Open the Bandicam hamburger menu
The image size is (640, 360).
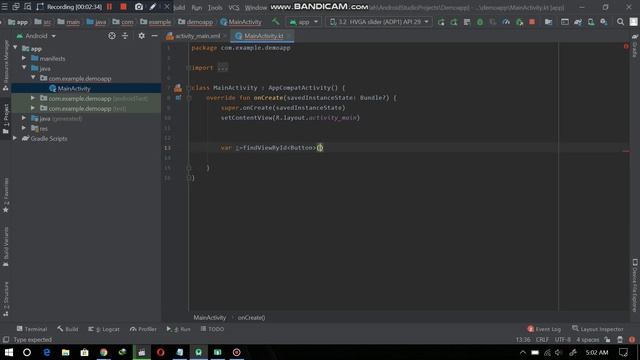(4, 7)
